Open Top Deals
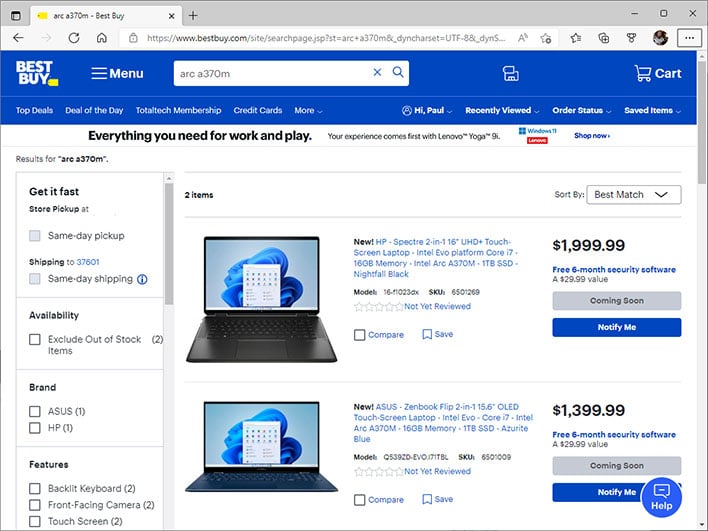Viewport: 708px width, 531px height. [34, 111]
